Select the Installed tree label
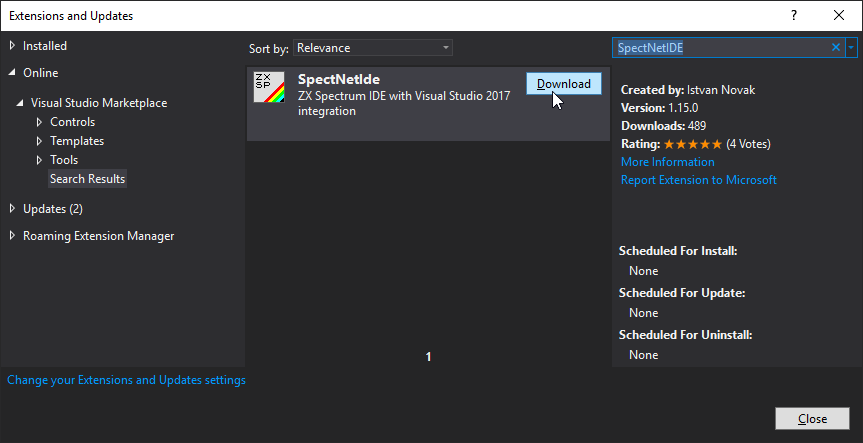 pyautogui.click(x=45, y=46)
